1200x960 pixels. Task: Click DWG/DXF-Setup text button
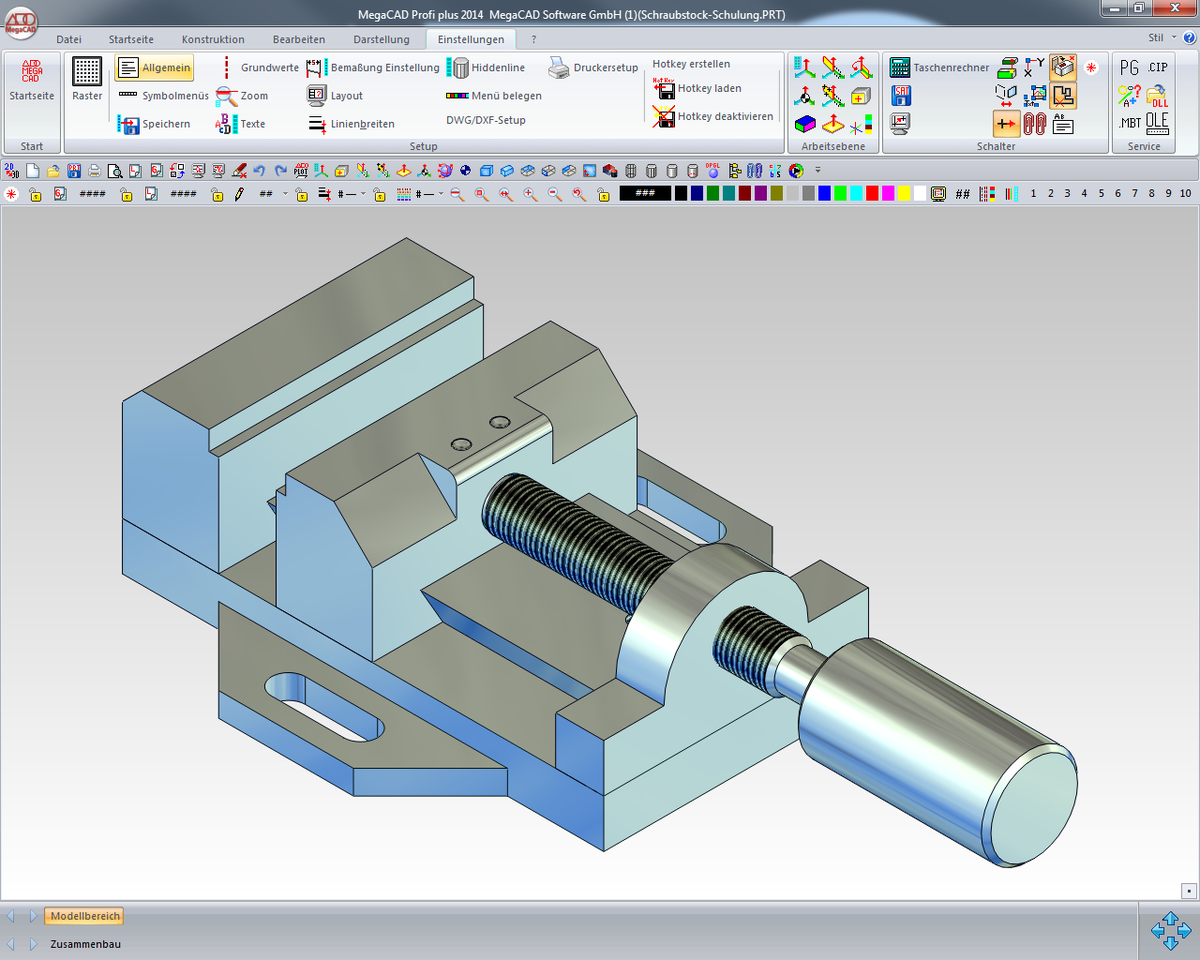tap(485, 120)
